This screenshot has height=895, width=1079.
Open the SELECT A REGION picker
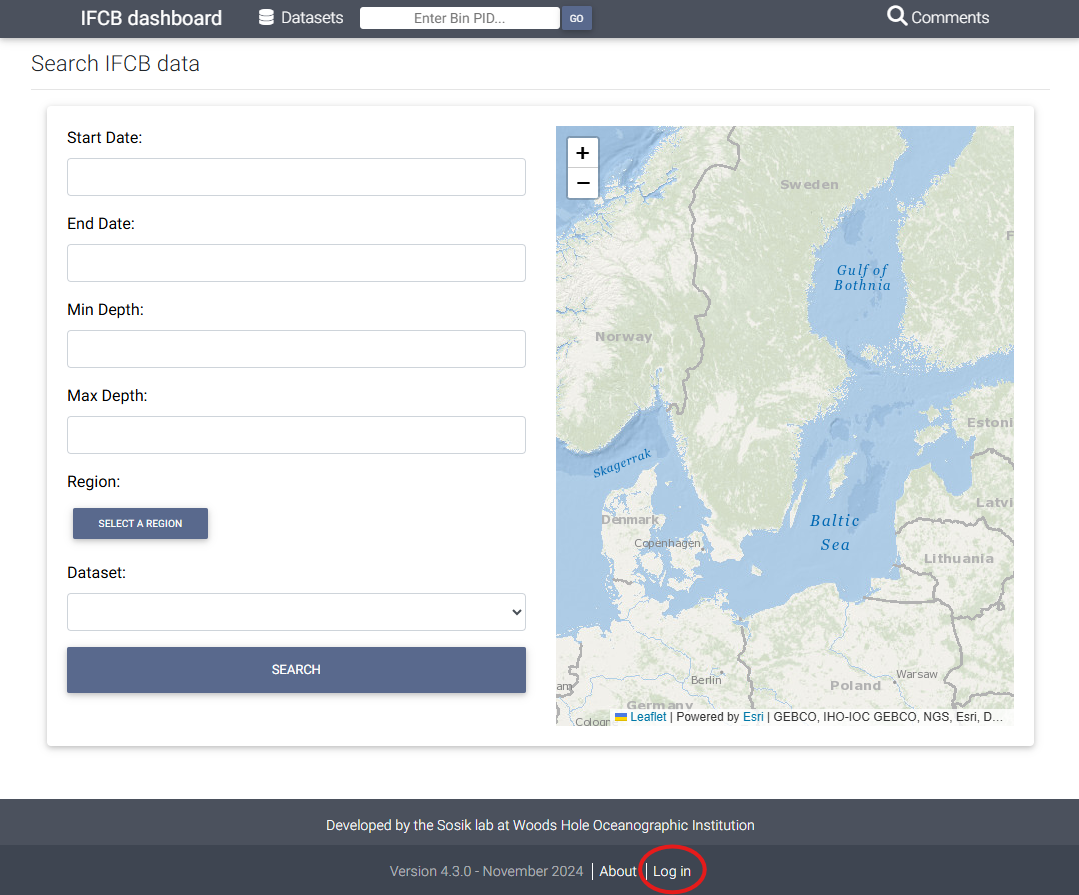click(x=140, y=523)
